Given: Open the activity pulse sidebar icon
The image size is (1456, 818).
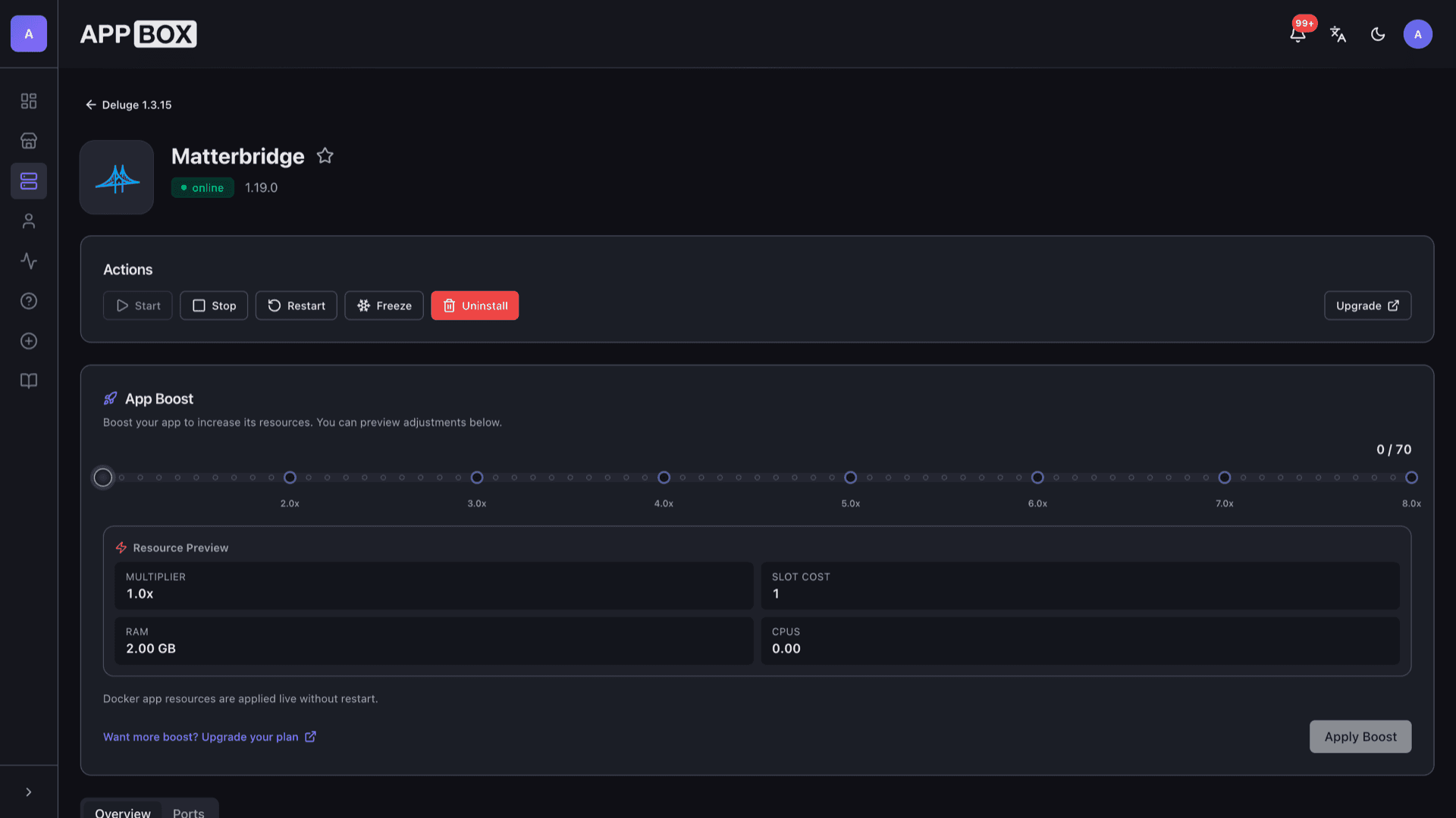Looking at the screenshot, I should [x=29, y=261].
